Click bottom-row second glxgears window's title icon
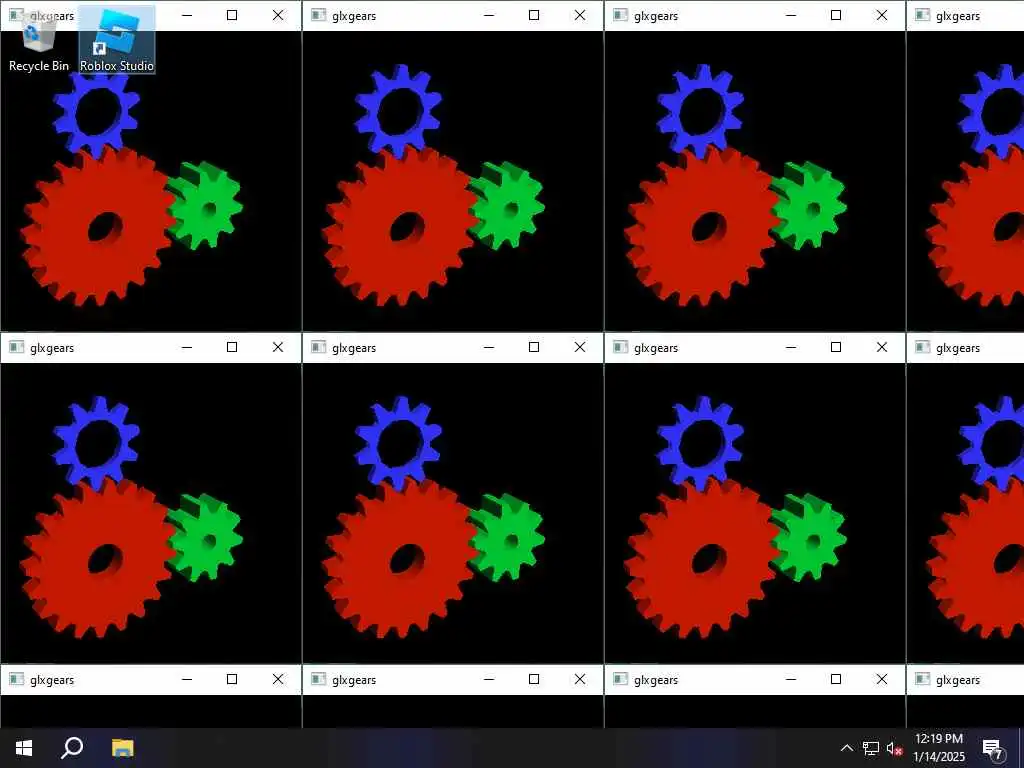The width and height of the screenshot is (1024, 768). [318, 679]
